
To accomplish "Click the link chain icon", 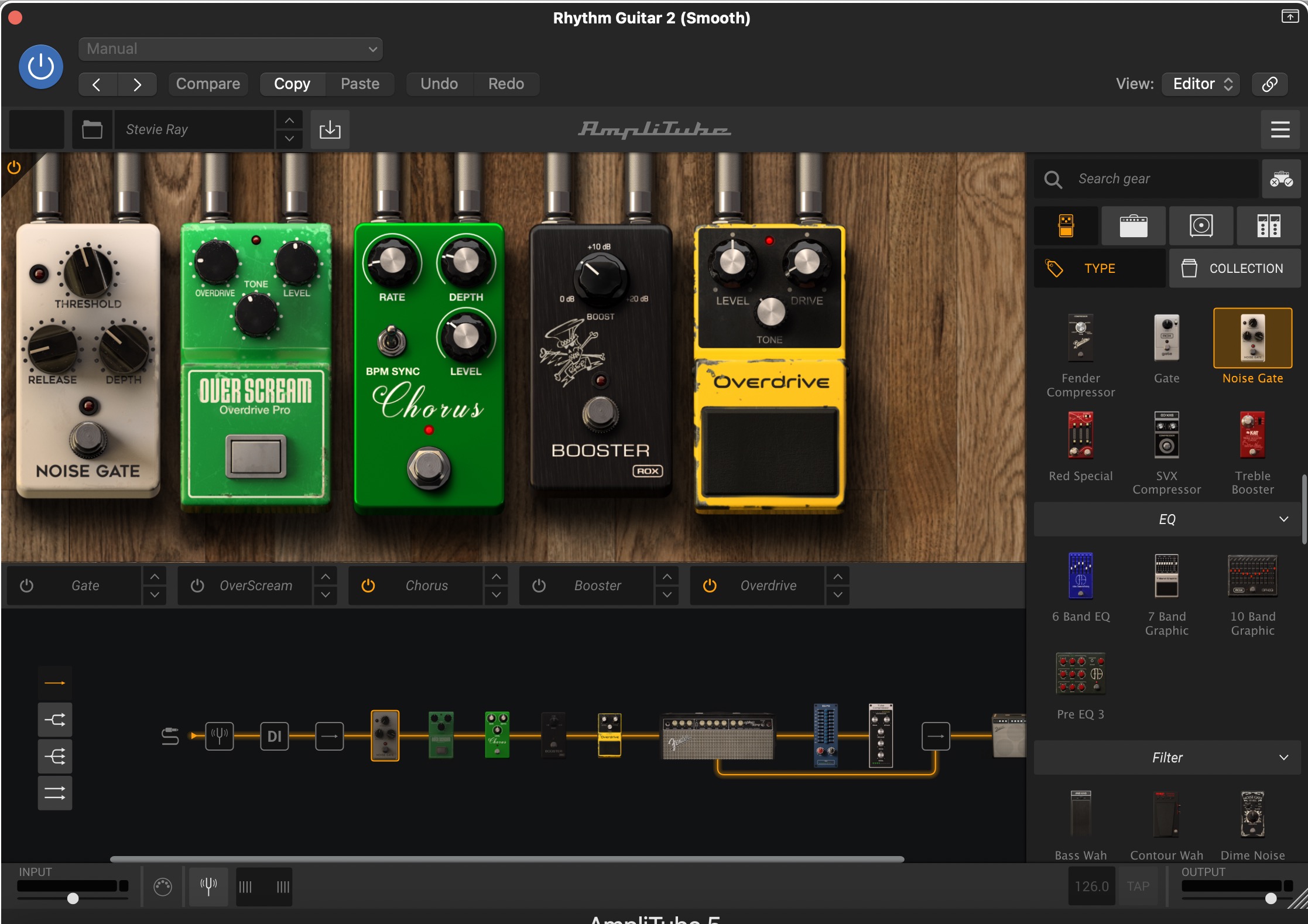I will (x=1270, y=84).
